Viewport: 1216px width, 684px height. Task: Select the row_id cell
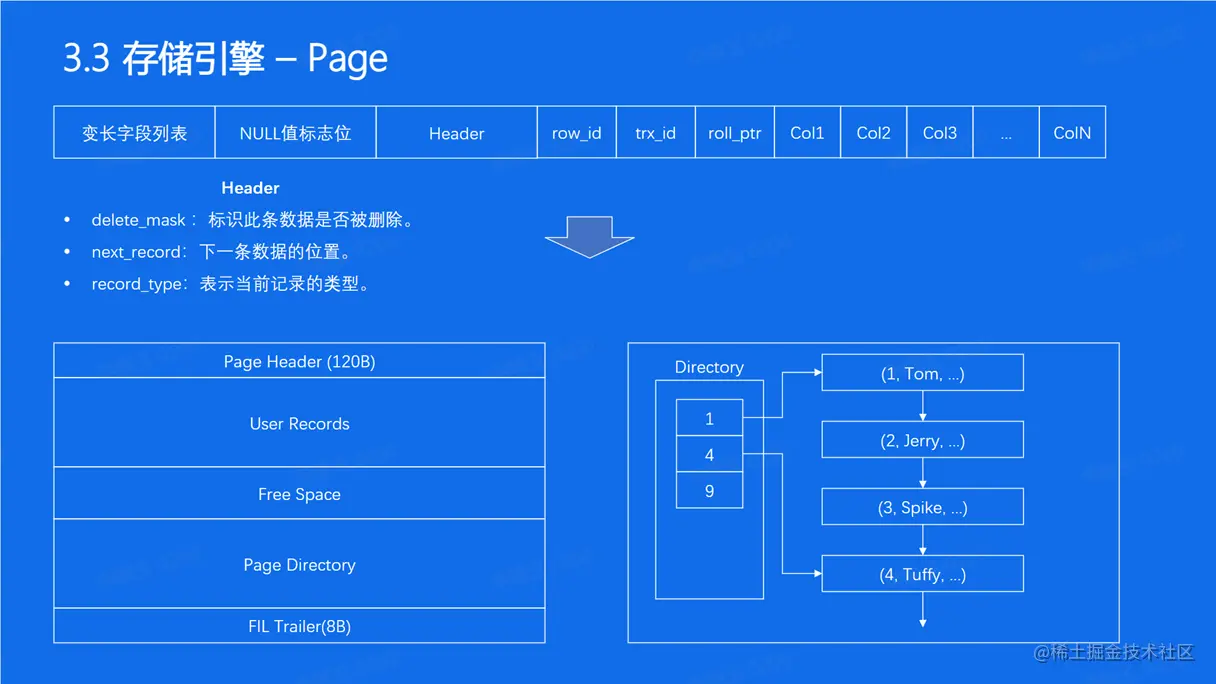pos(577,132)
